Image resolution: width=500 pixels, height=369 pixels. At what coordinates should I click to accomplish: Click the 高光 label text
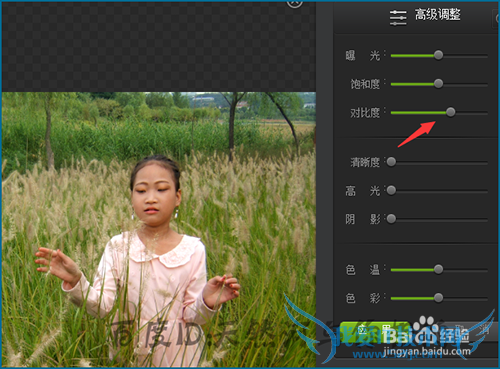[x=363, y=191]
